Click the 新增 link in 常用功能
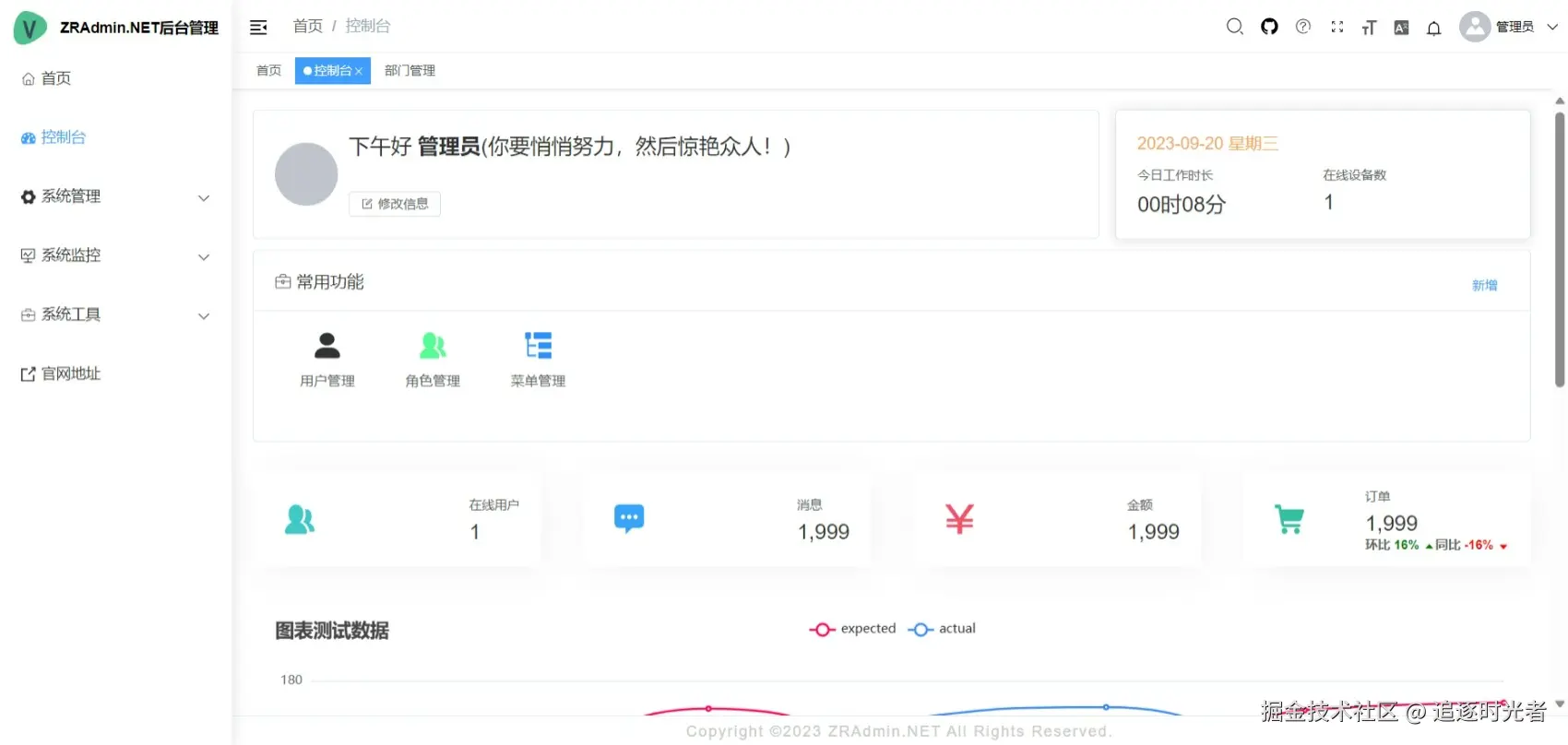This screenshot has width=1568, height=745. pos(1484,286)
